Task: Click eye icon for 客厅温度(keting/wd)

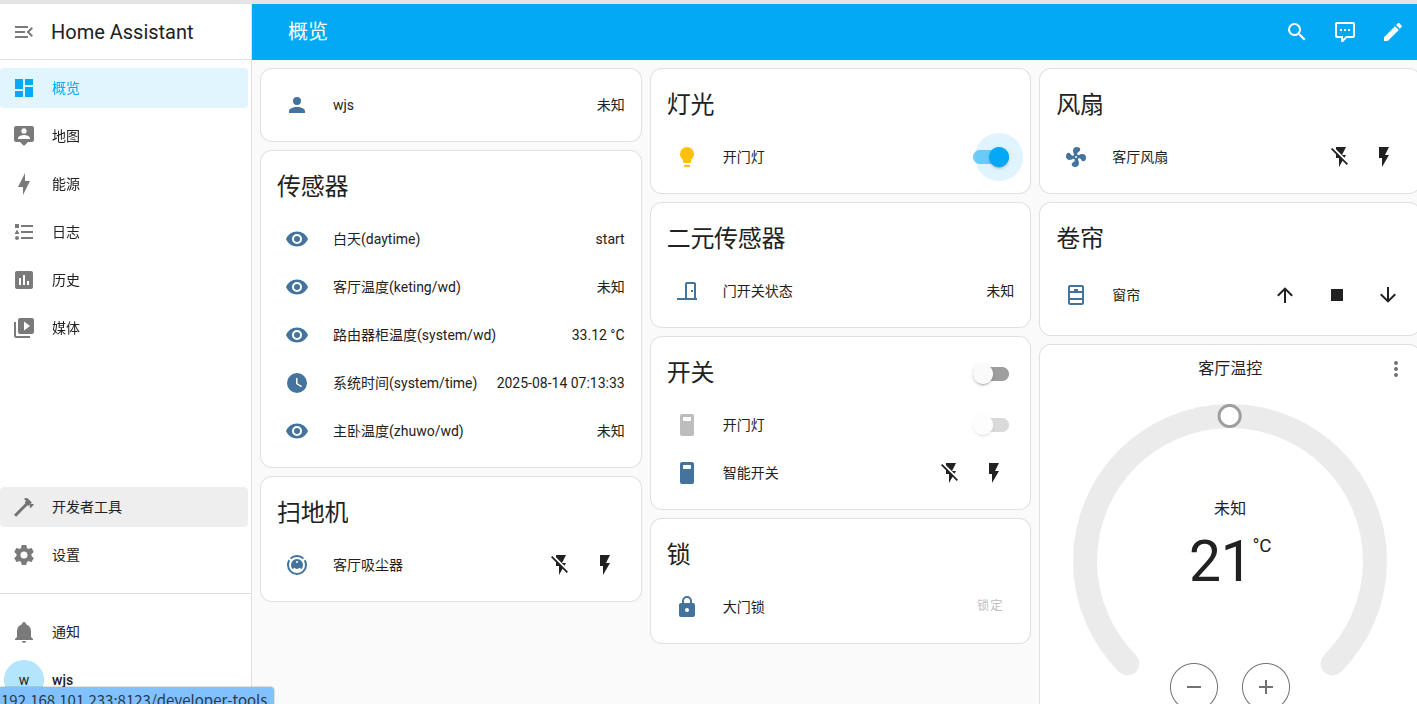Action: (297, 287)
